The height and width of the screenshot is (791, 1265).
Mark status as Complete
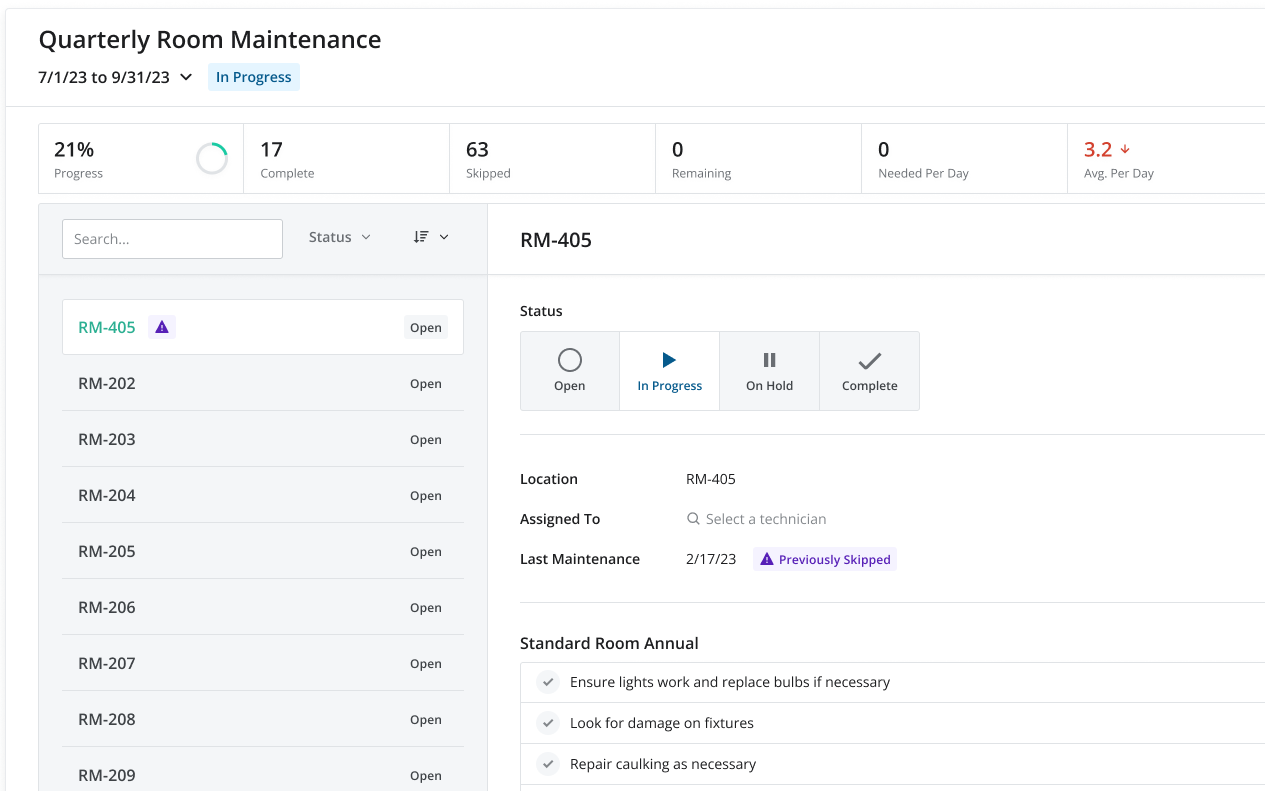(869, 371)
